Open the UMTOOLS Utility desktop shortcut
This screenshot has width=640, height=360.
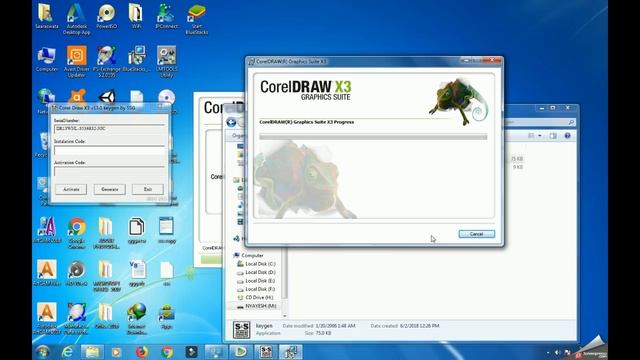tap(167, 61)
